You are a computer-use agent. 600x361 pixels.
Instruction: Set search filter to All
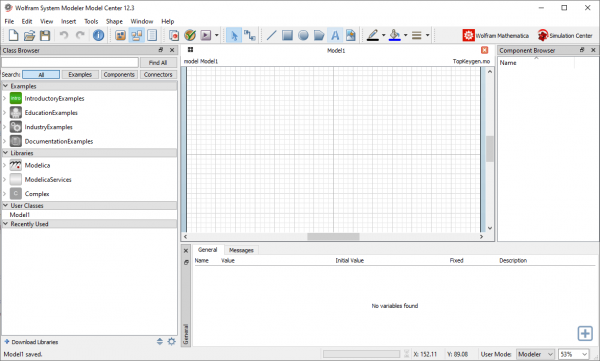click(41, 75)
